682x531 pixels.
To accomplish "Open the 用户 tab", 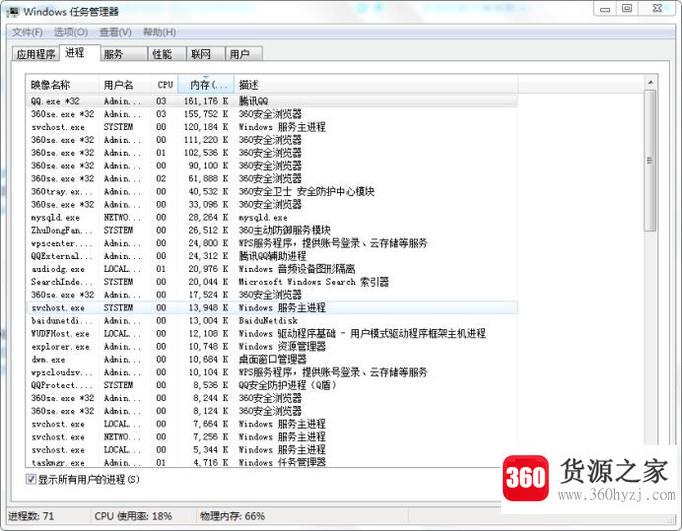I will tap(244, 54).
